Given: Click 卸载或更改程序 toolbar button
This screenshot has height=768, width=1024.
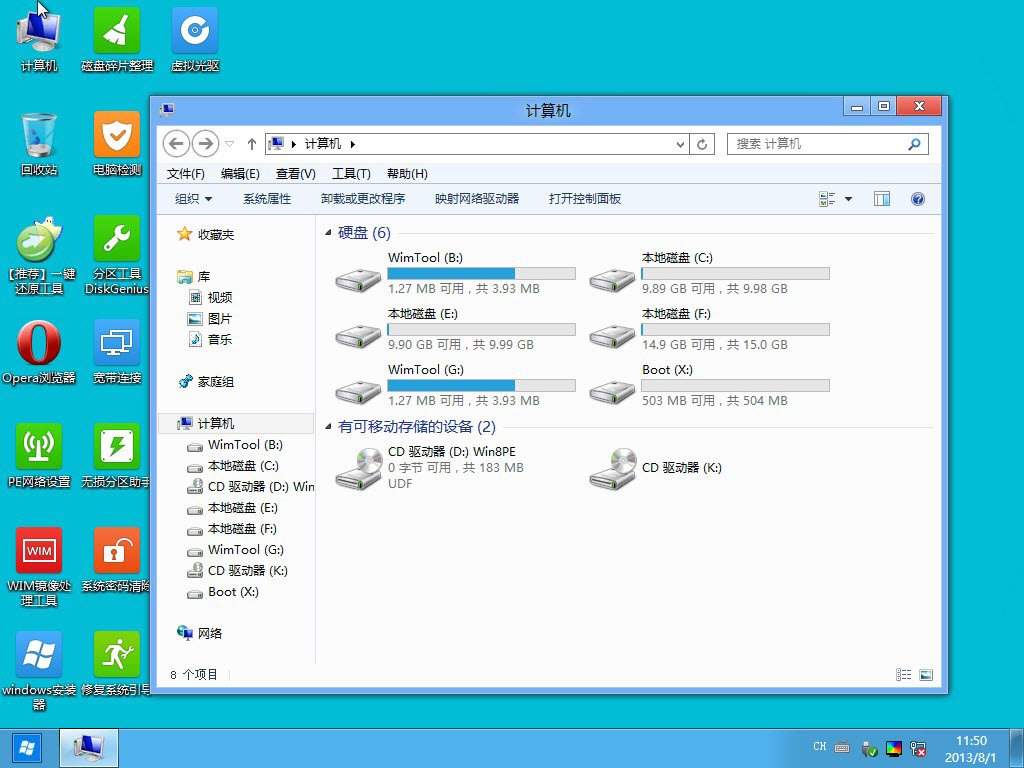Looking at the screenshot, I should (363, 199).
